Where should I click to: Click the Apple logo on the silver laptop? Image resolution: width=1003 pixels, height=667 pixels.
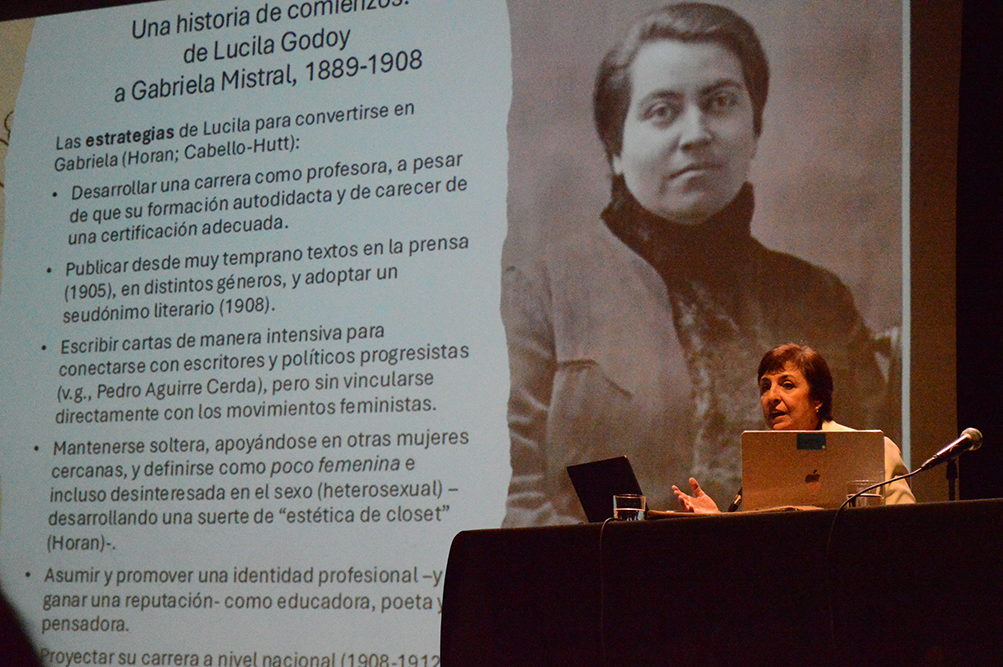(812, 476)
